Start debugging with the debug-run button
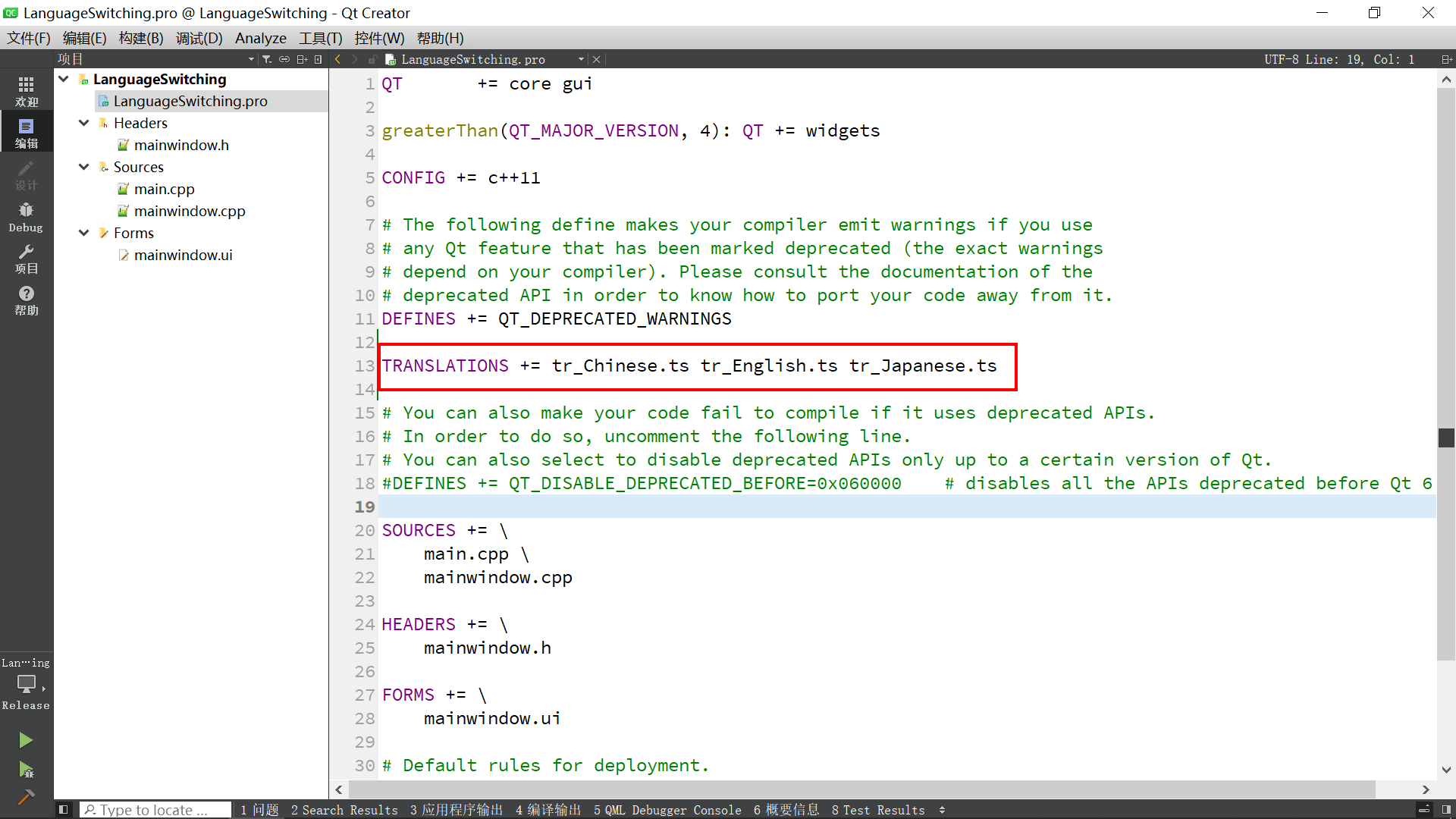Image resolution: width=1456 pixels, height=819 pixels. [x=26, y=770]
